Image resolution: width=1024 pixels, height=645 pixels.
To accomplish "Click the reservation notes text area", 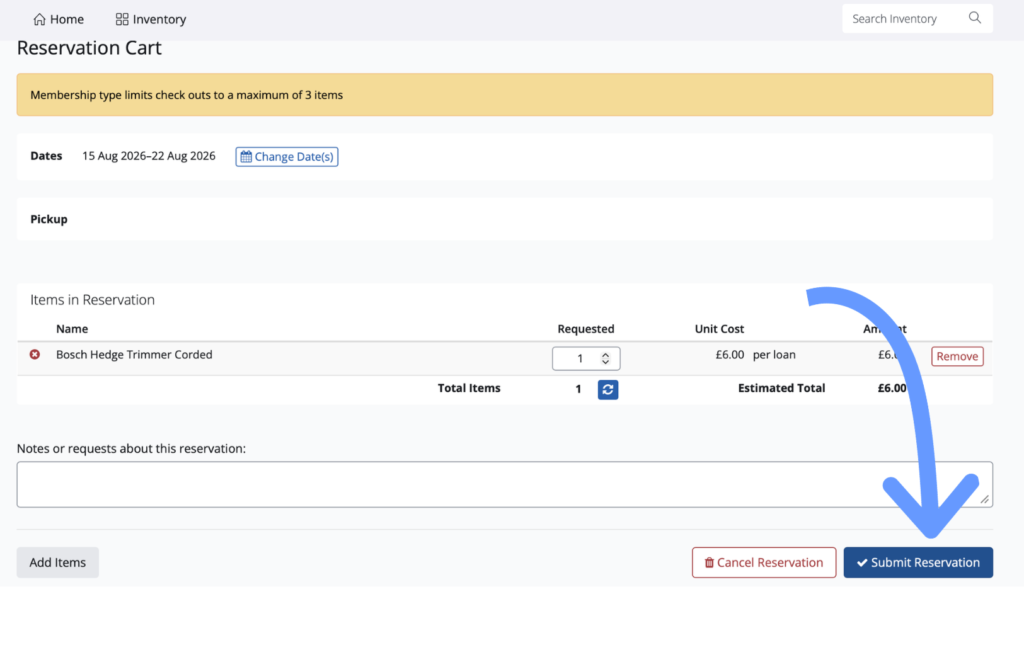I will pyautogui.click(x=505, y=484).
